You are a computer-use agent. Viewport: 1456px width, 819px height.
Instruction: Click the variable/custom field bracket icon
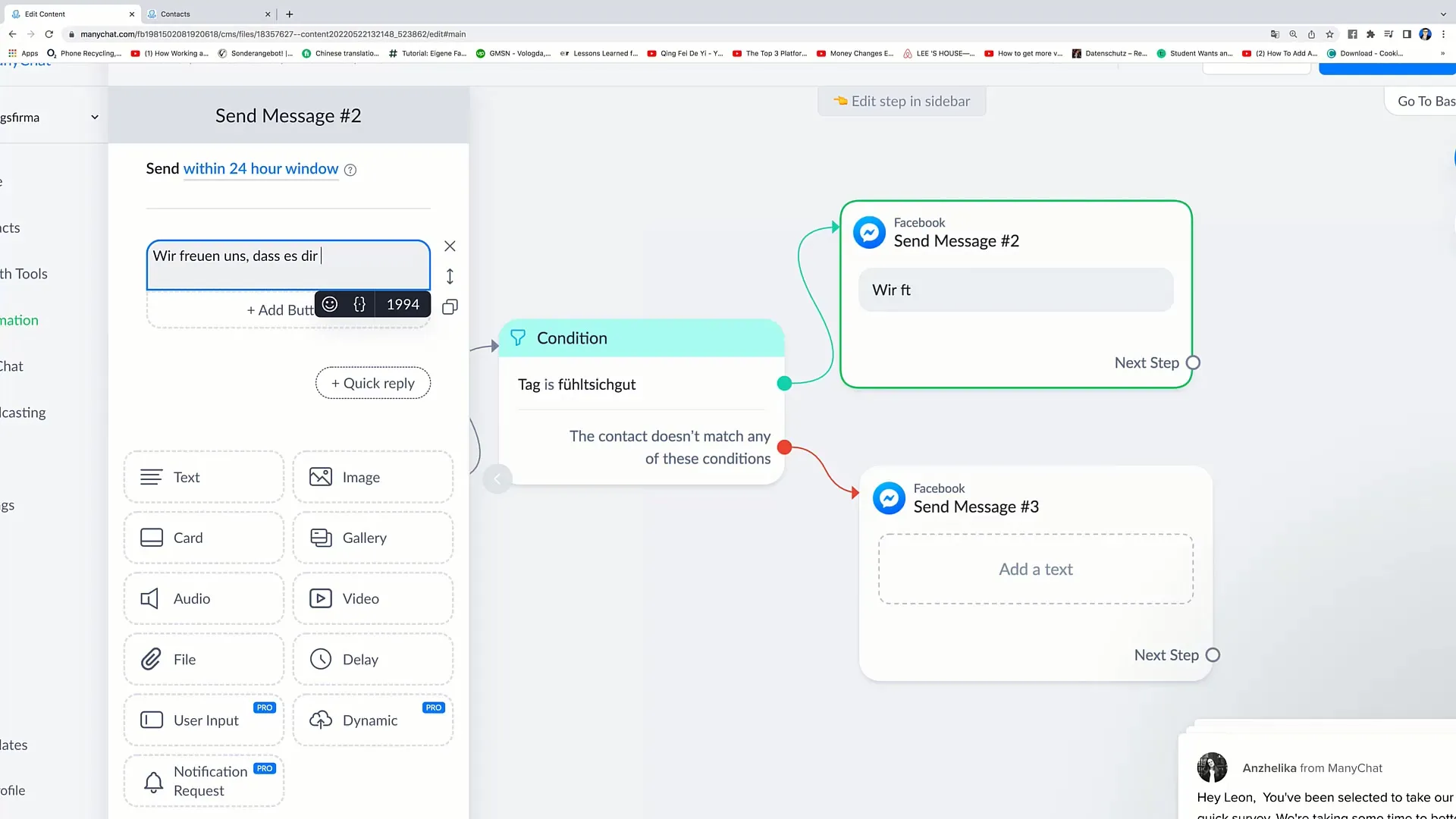[360, 303]
